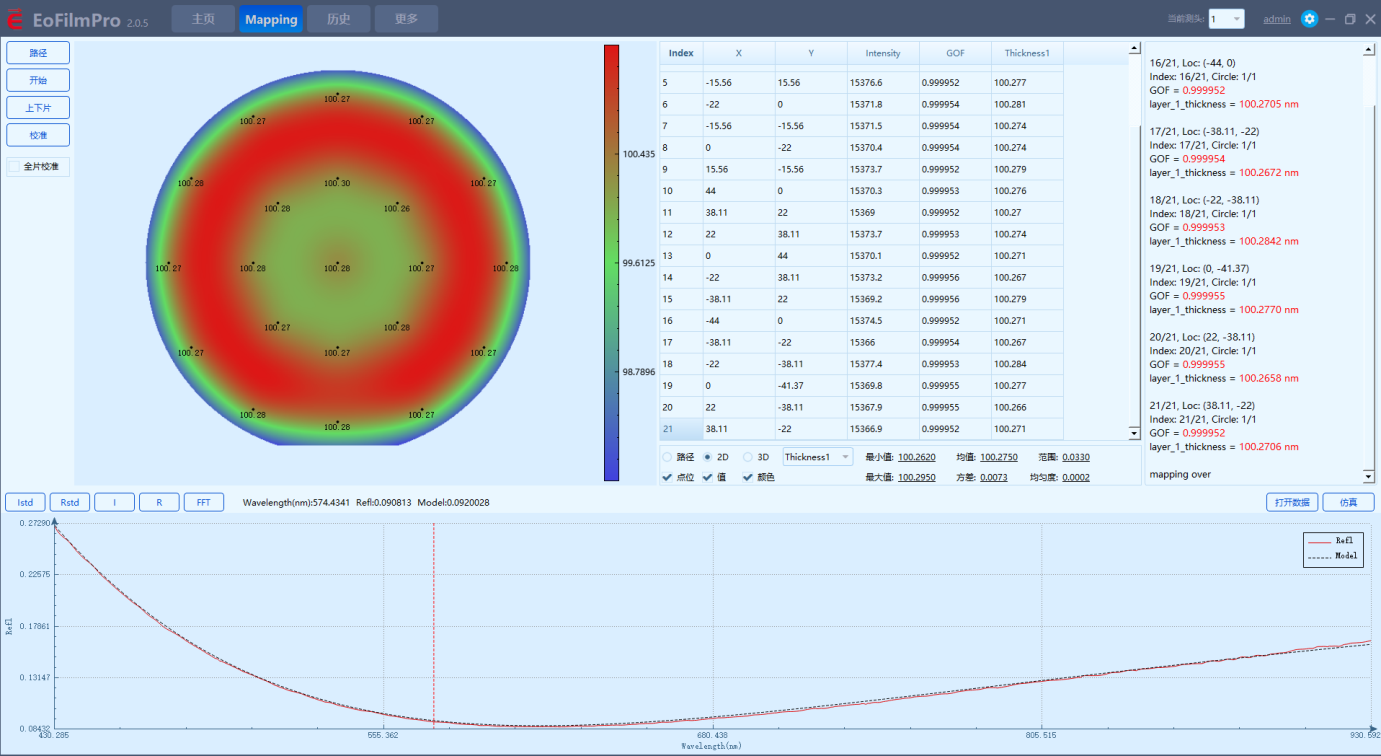
Task: Click the blue settings gear icon
Action: pos(1309,19)
